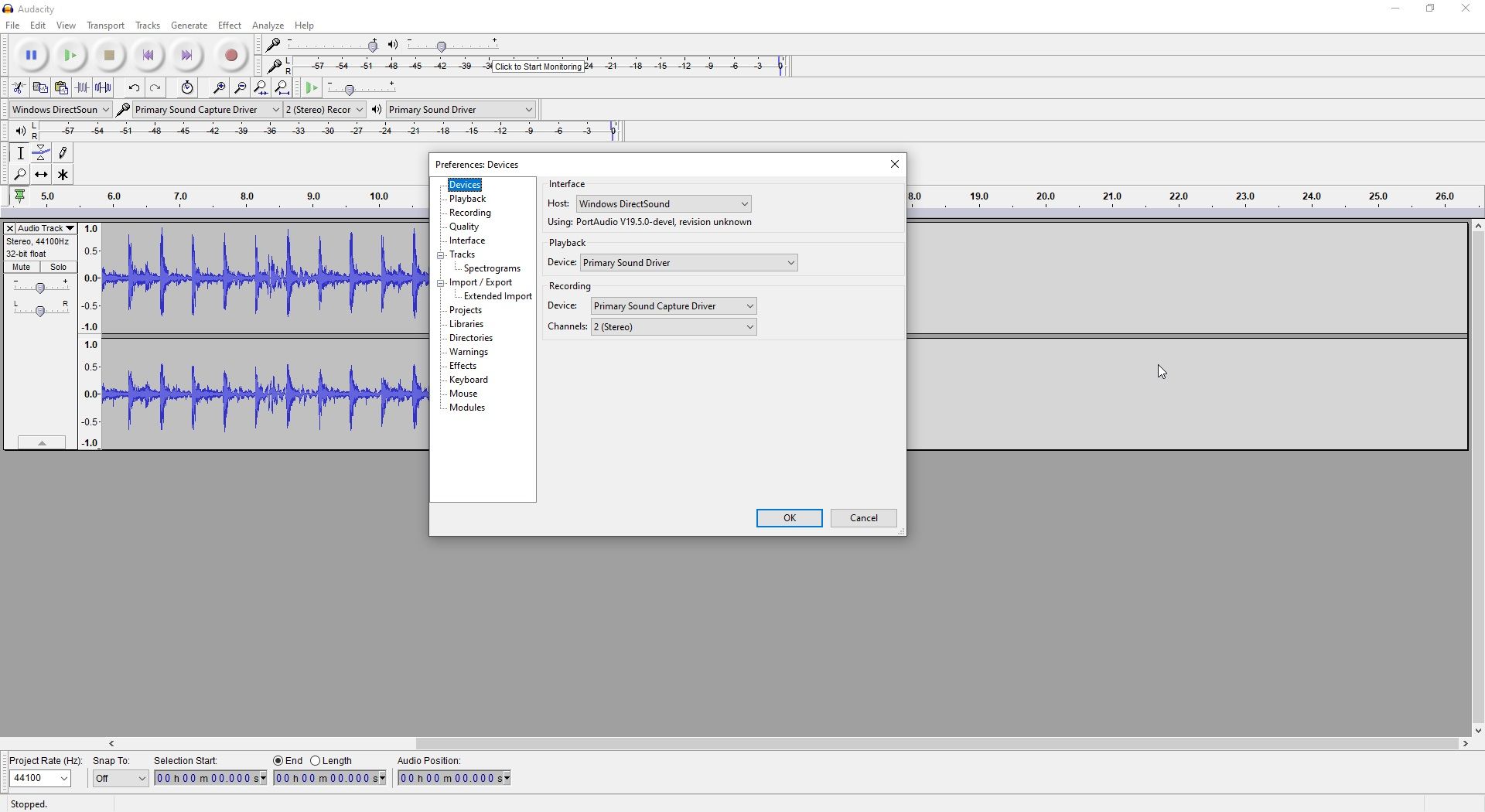Viewport: 1485px width, 812px height.
Task: Start playback with the Play button
Action: [x=70, y=56]
